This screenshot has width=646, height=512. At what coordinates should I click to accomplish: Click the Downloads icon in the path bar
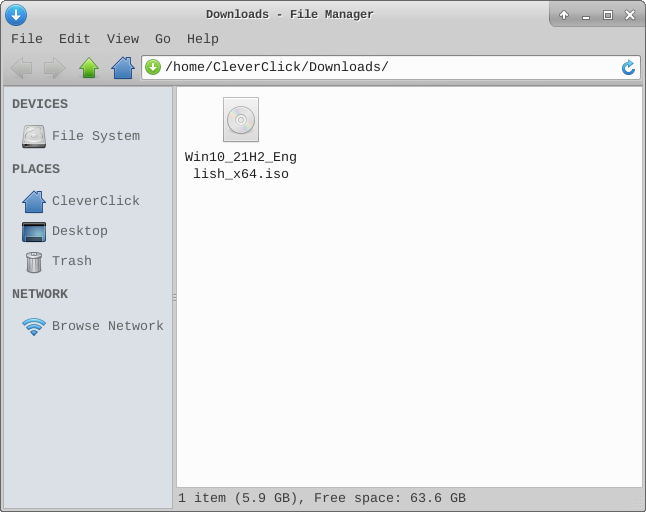click(x=153, y=68)
